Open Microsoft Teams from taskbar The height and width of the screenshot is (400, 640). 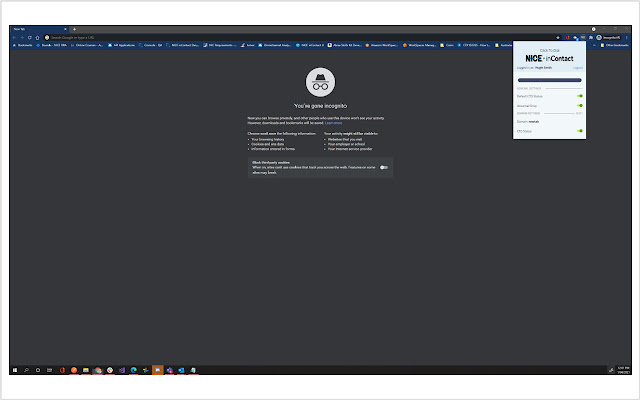(169, 370)
